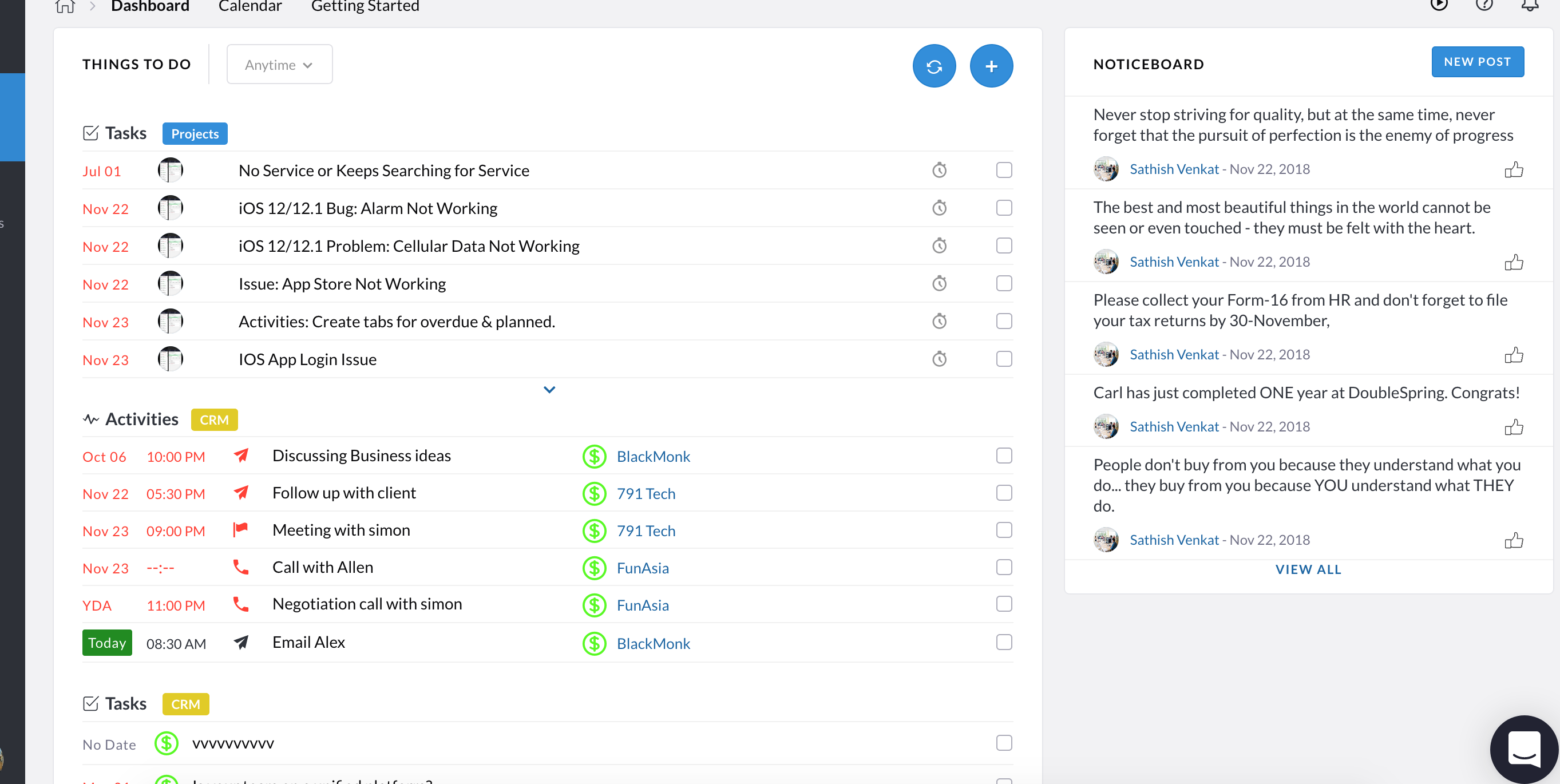
Task: Click the refresh icon in Things To Do
Action: tap(934, 66)
